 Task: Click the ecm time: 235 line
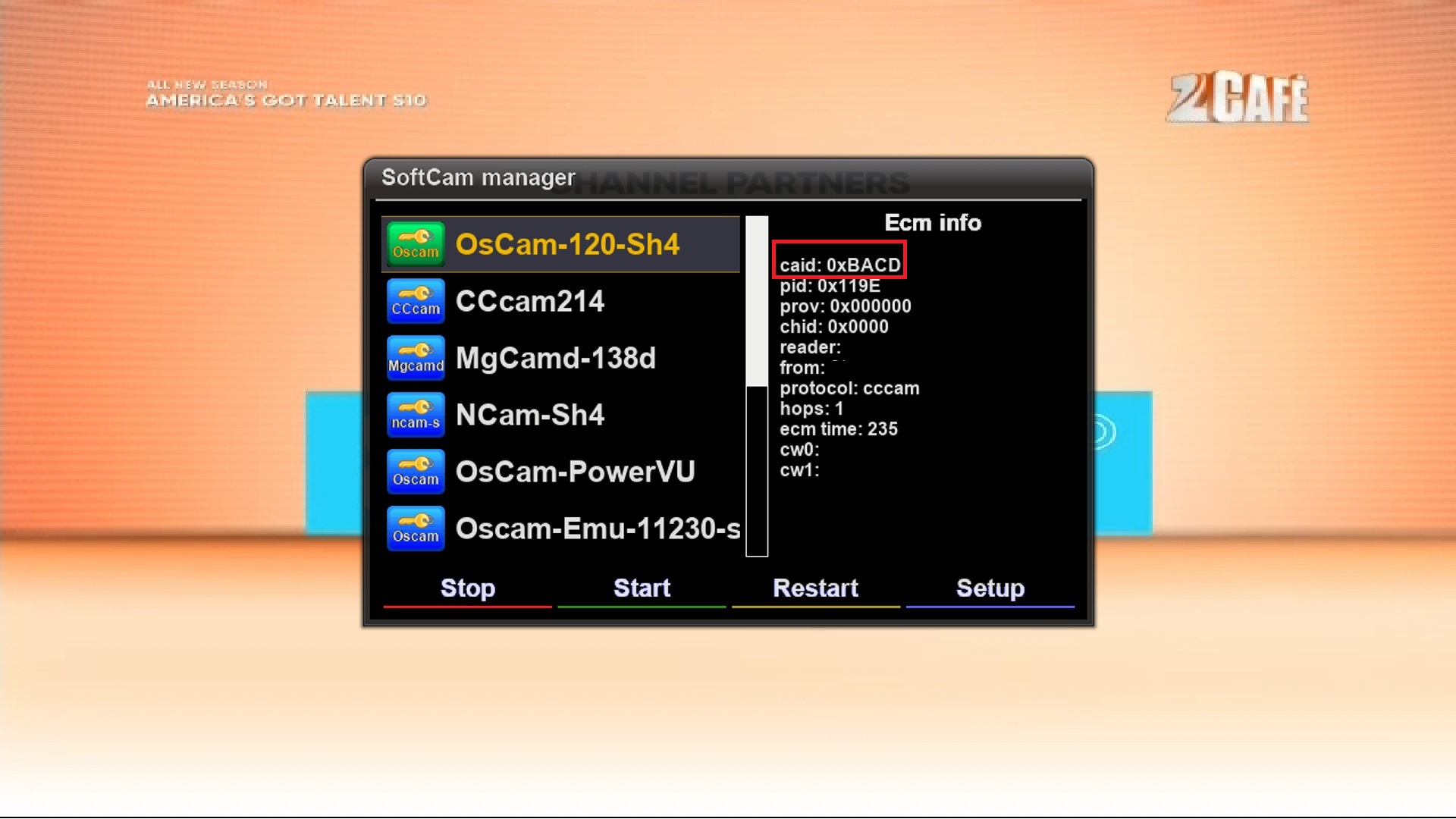pyautogui.click(x=839, y=429)
